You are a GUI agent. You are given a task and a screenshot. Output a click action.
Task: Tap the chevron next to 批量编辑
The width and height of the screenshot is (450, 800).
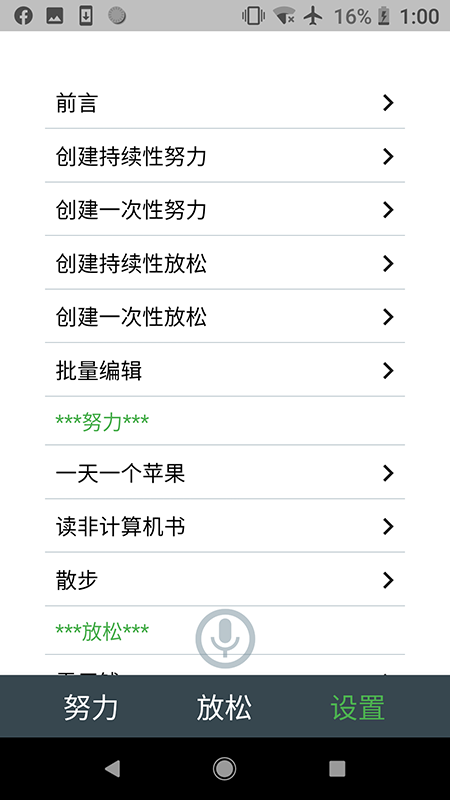point(388,370)
